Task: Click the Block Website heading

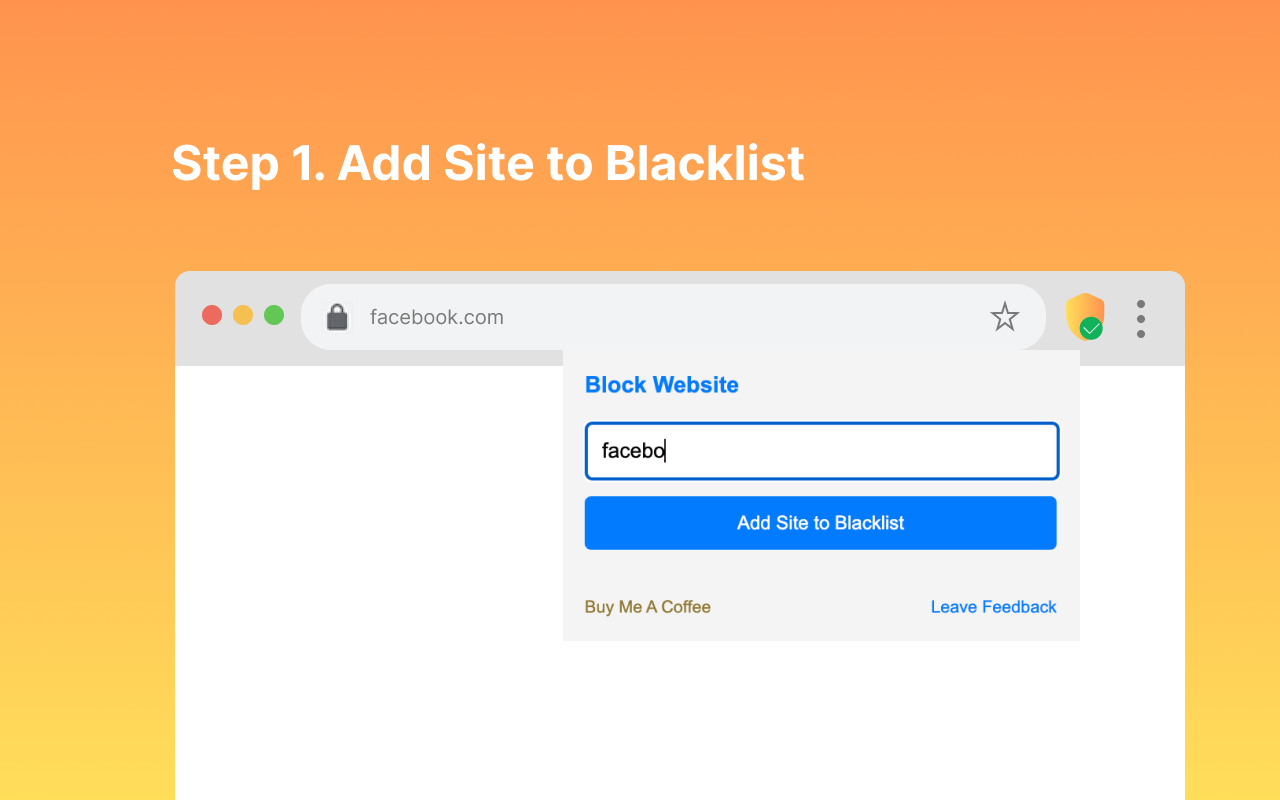Action: tap(661, 385)
